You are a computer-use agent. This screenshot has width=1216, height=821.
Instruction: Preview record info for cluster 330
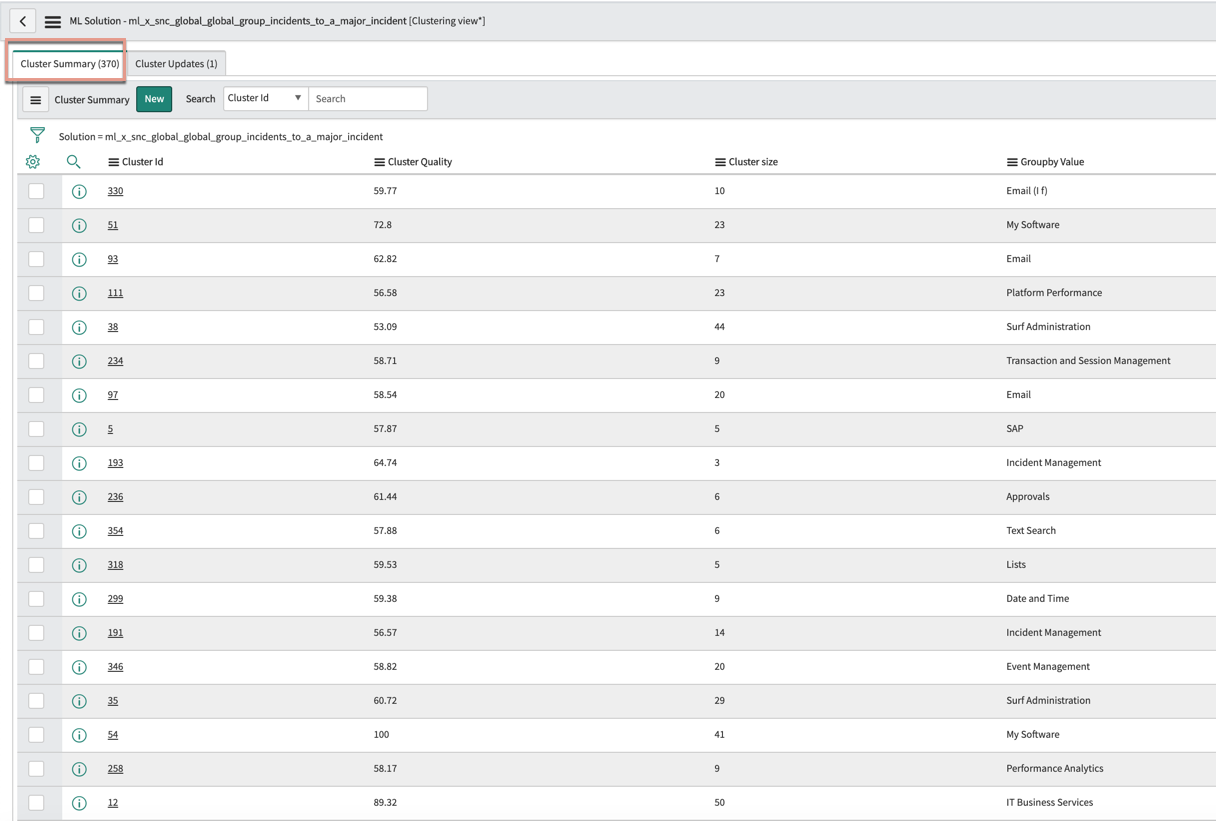79,191
